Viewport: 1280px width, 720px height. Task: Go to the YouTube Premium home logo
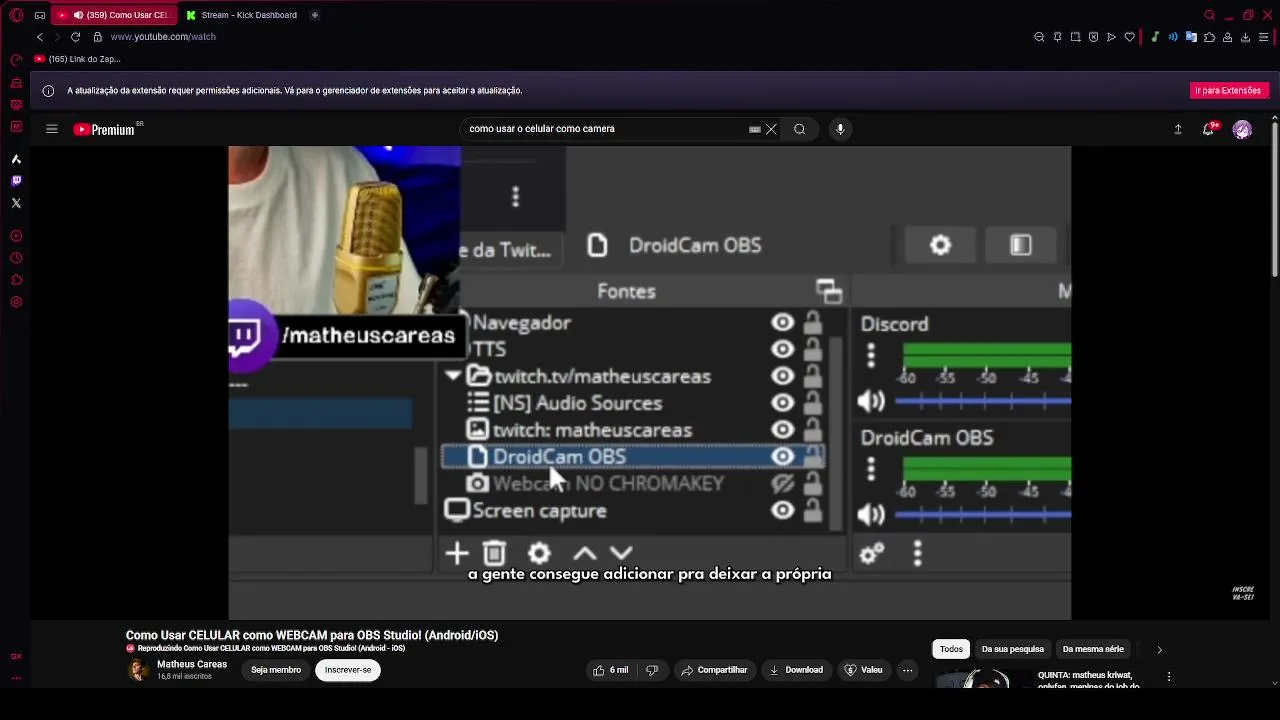104,129
